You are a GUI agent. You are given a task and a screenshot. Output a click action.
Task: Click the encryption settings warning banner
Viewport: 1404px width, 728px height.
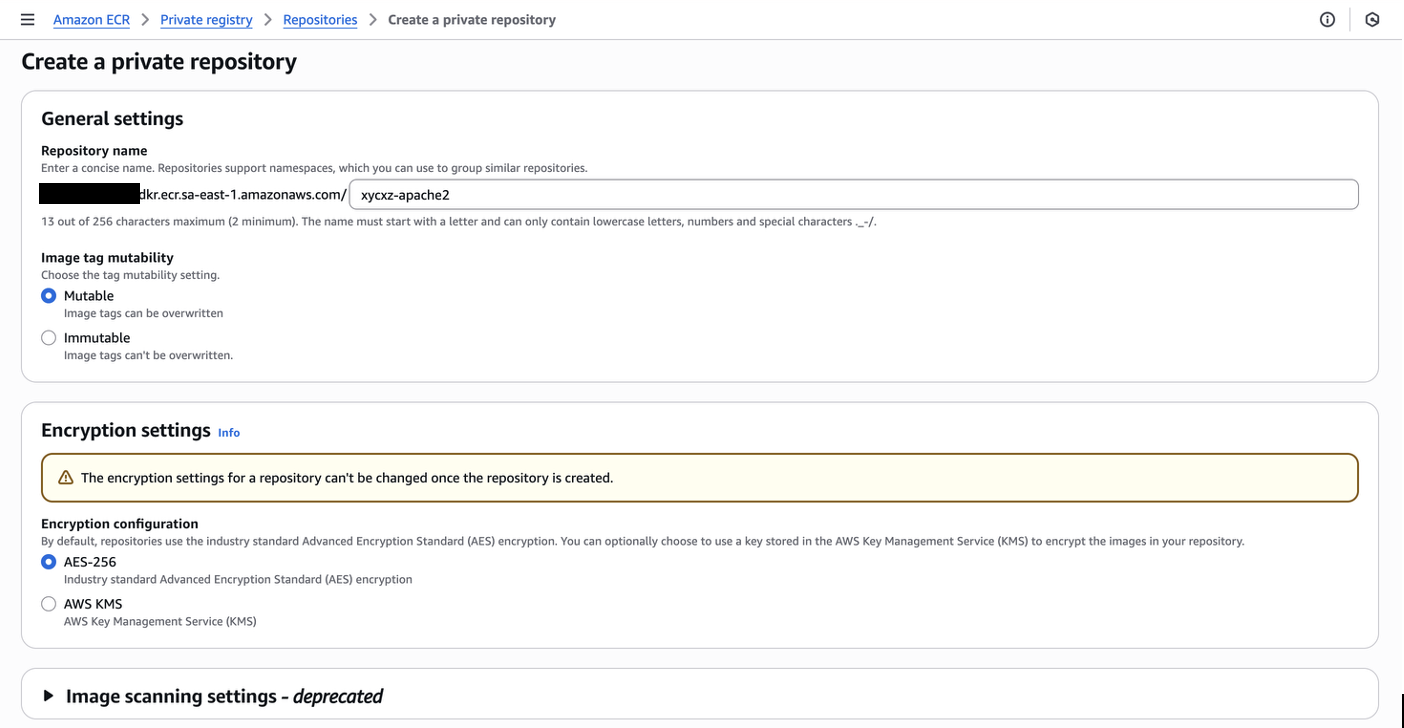click(x=700, y=477)
